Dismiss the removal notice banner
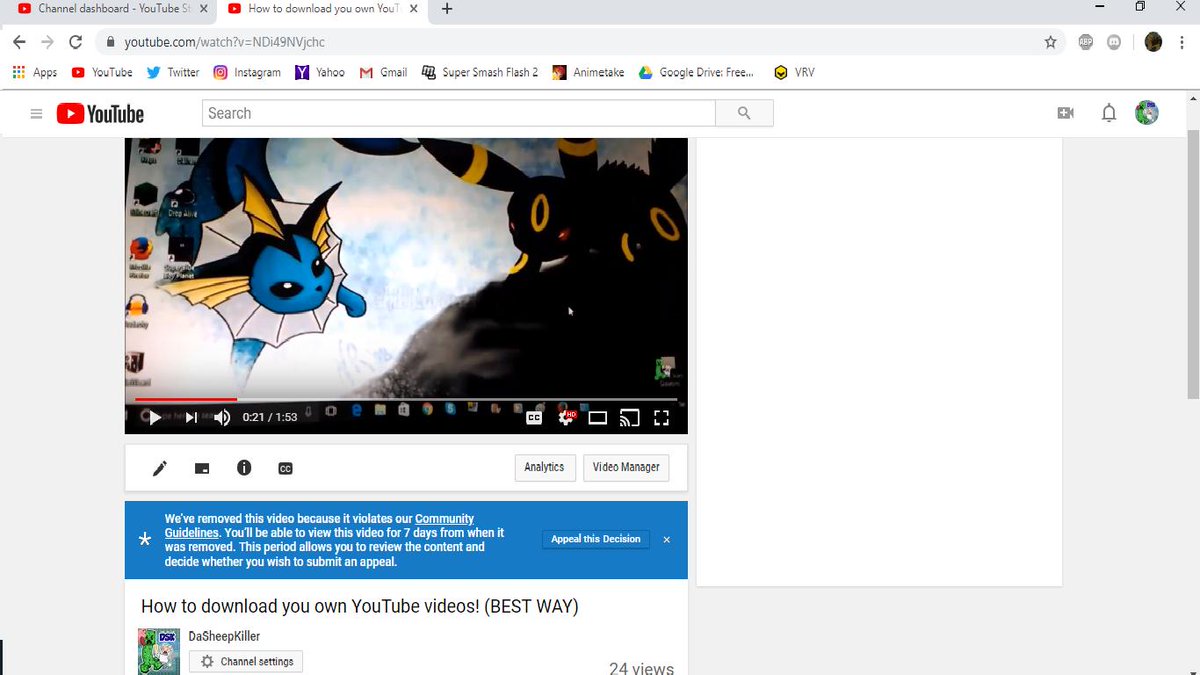1200x675 pixels. (x=667, y=539)
